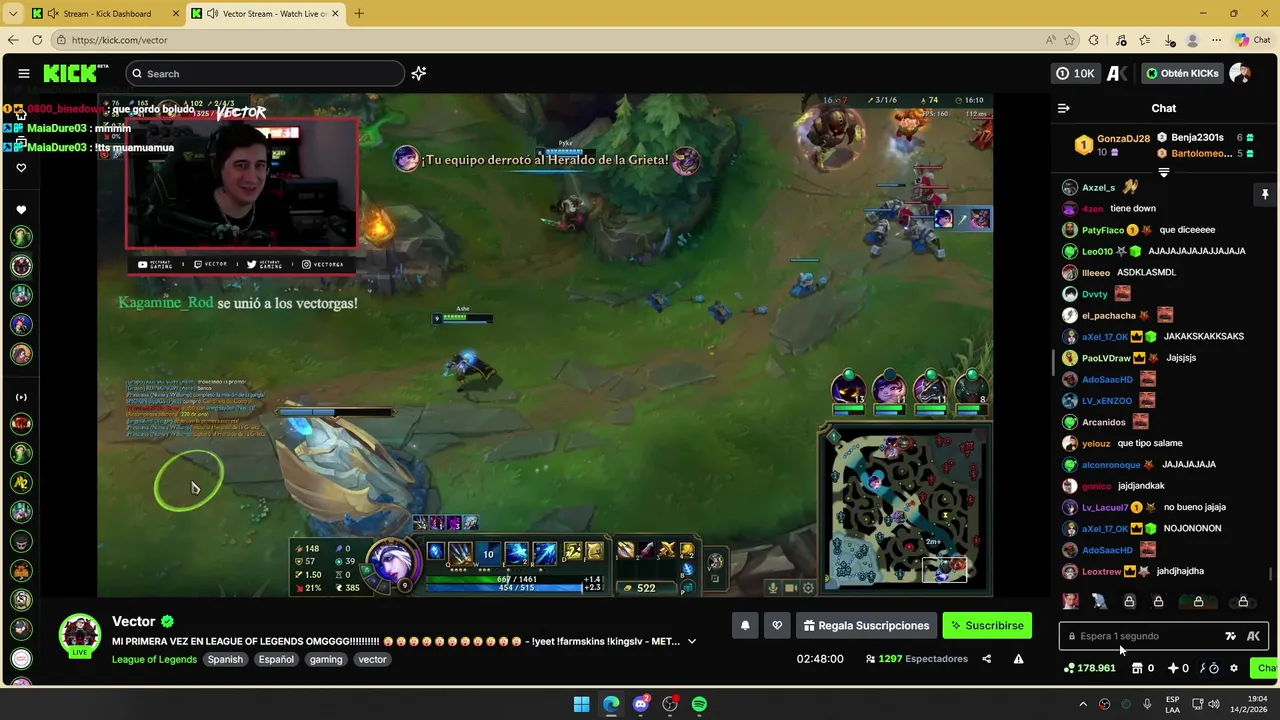This screenshot has height=720, width=1280.
Task: Toggle stream notifications with the bell icon
Action: coord(745,626)
